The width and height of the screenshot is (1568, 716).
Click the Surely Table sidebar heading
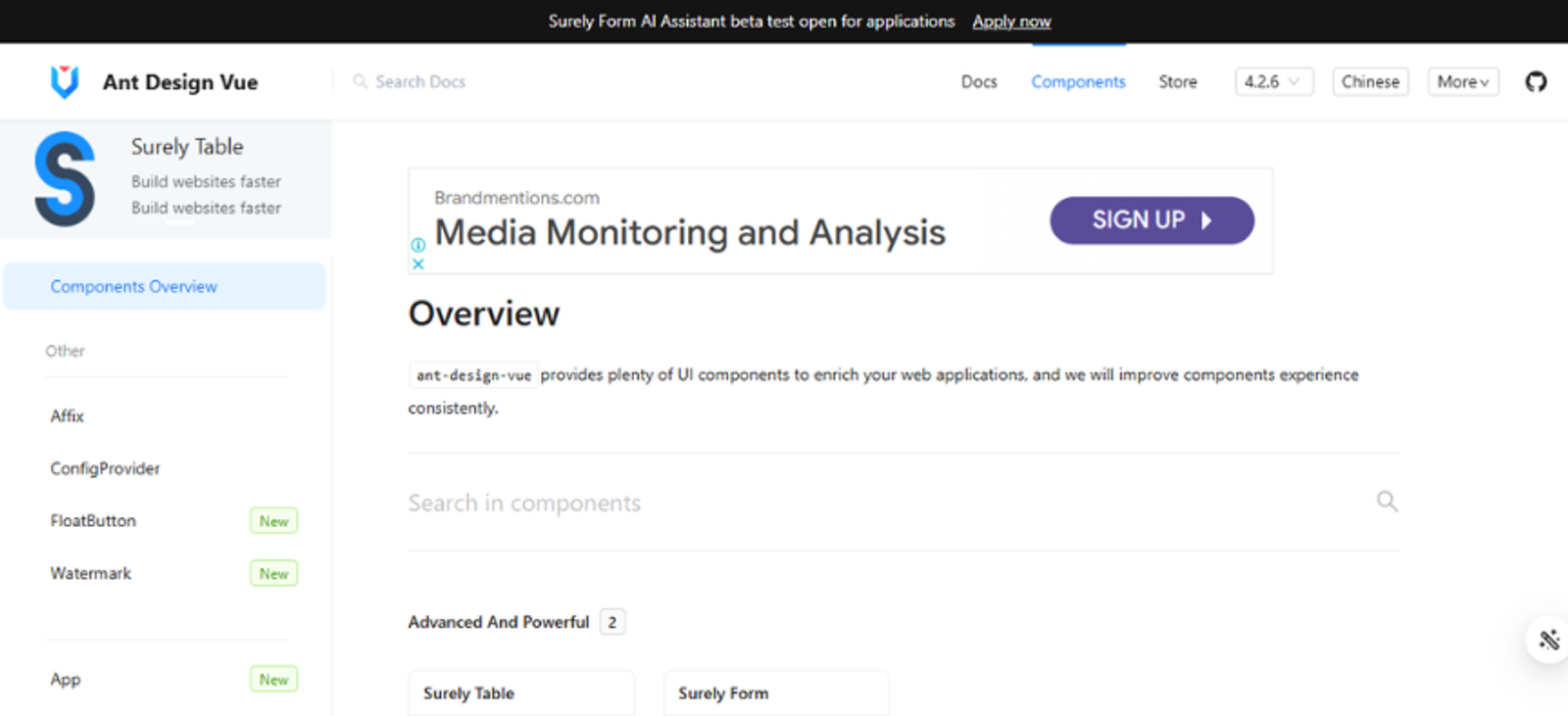[187, 147]
